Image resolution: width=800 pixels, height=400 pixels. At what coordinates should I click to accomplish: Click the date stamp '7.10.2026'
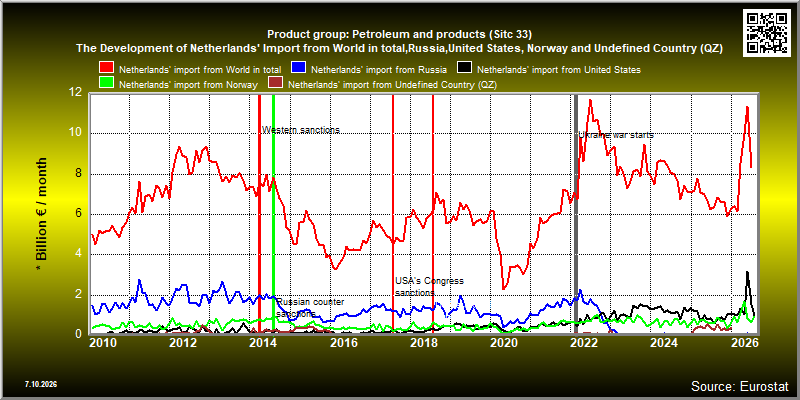[41, 384]
